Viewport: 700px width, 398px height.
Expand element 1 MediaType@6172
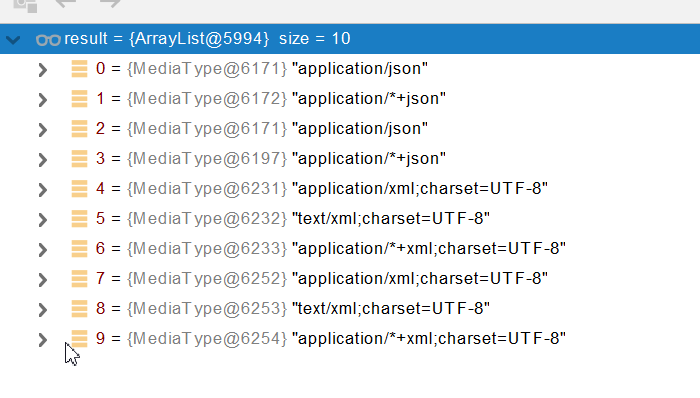(42, 100)
